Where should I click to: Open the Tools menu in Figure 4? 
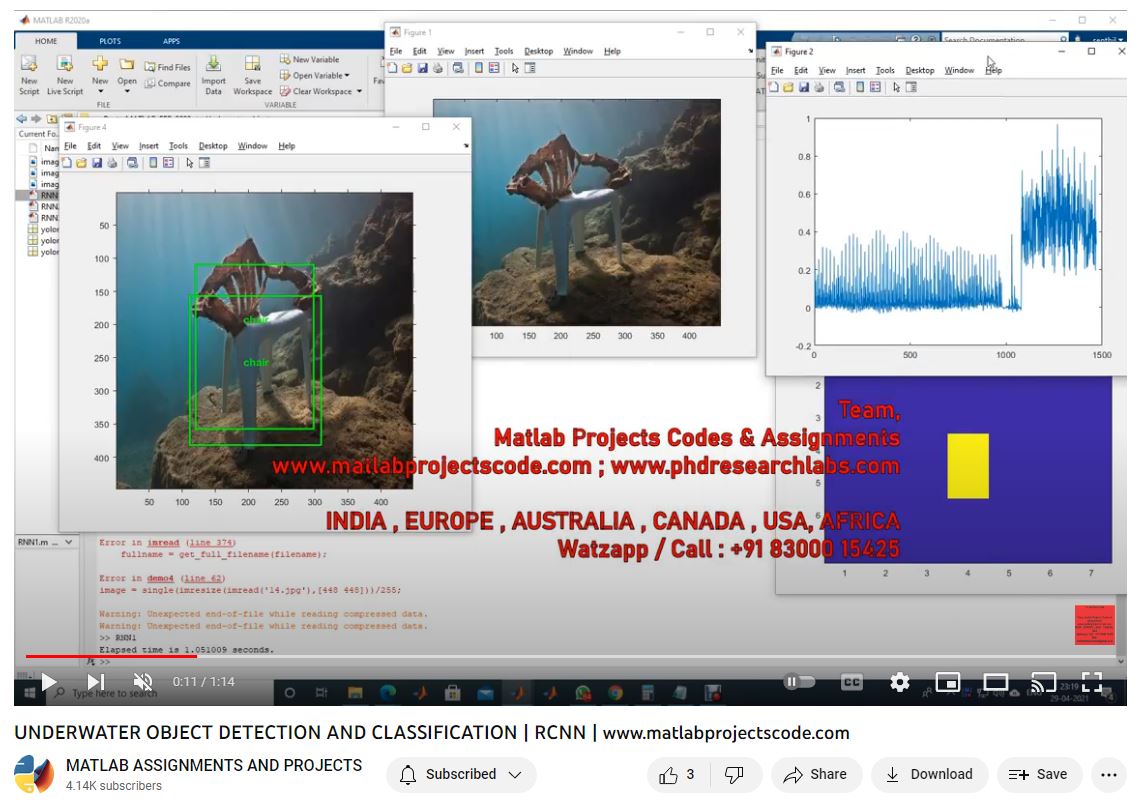178,146
